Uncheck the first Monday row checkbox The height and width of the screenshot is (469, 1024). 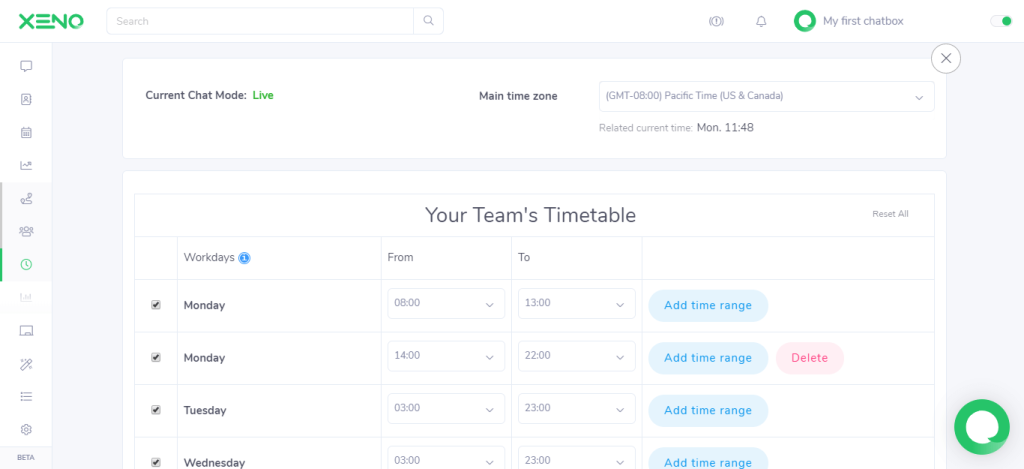[x=155, y=305]
